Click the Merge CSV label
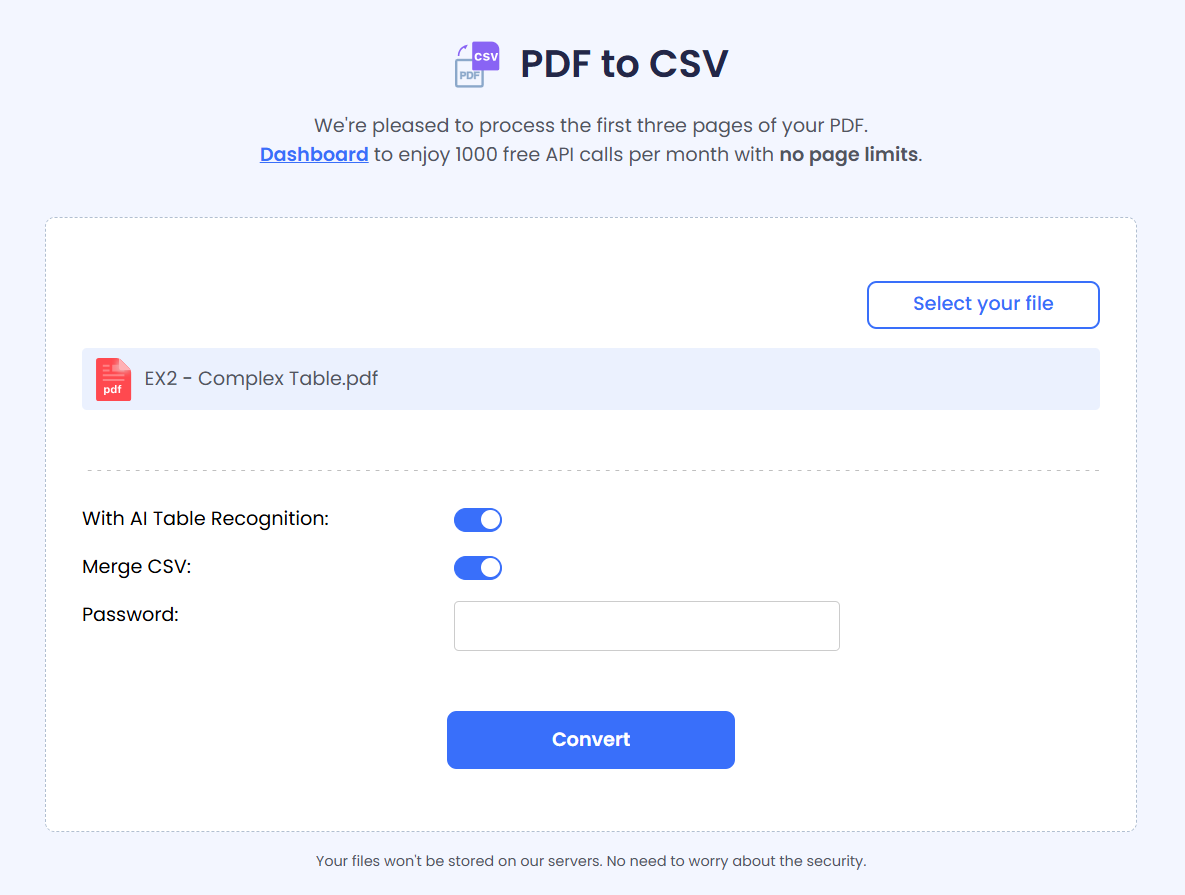 [136, 567]
